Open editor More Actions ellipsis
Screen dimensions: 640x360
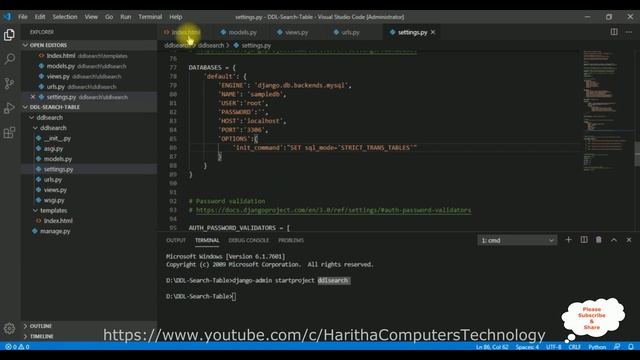[x=629, y=32]
